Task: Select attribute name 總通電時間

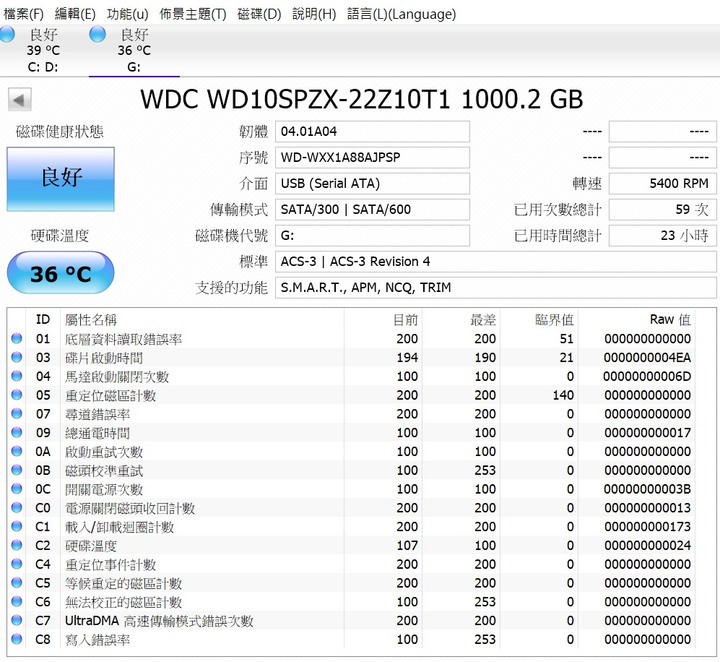Action: [97, 433]
